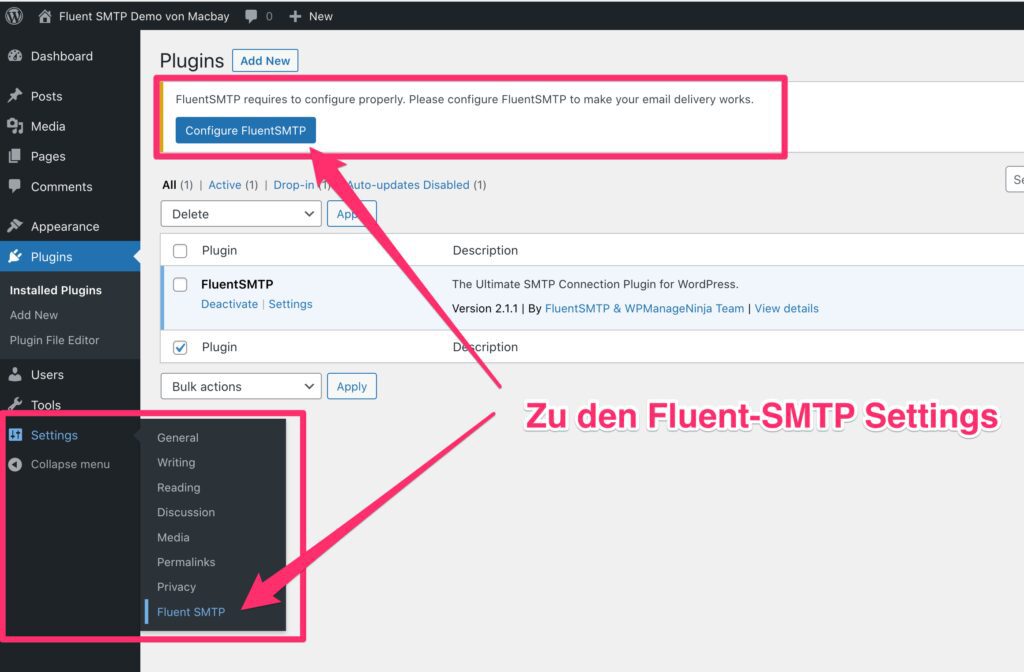Click the Plugin column header at top
Image resolution: width=1024 pixels, height=672 pixels.
pos(219,250)
